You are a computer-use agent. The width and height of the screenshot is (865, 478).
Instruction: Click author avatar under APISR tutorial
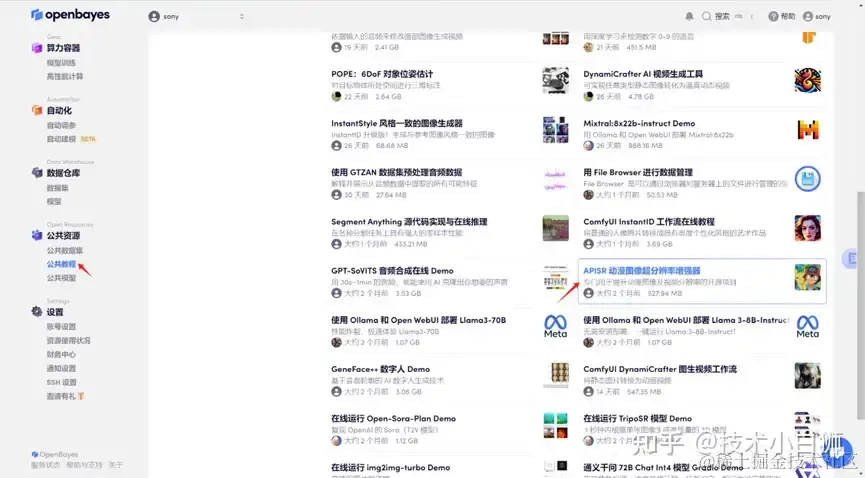(x=589, y=293)
